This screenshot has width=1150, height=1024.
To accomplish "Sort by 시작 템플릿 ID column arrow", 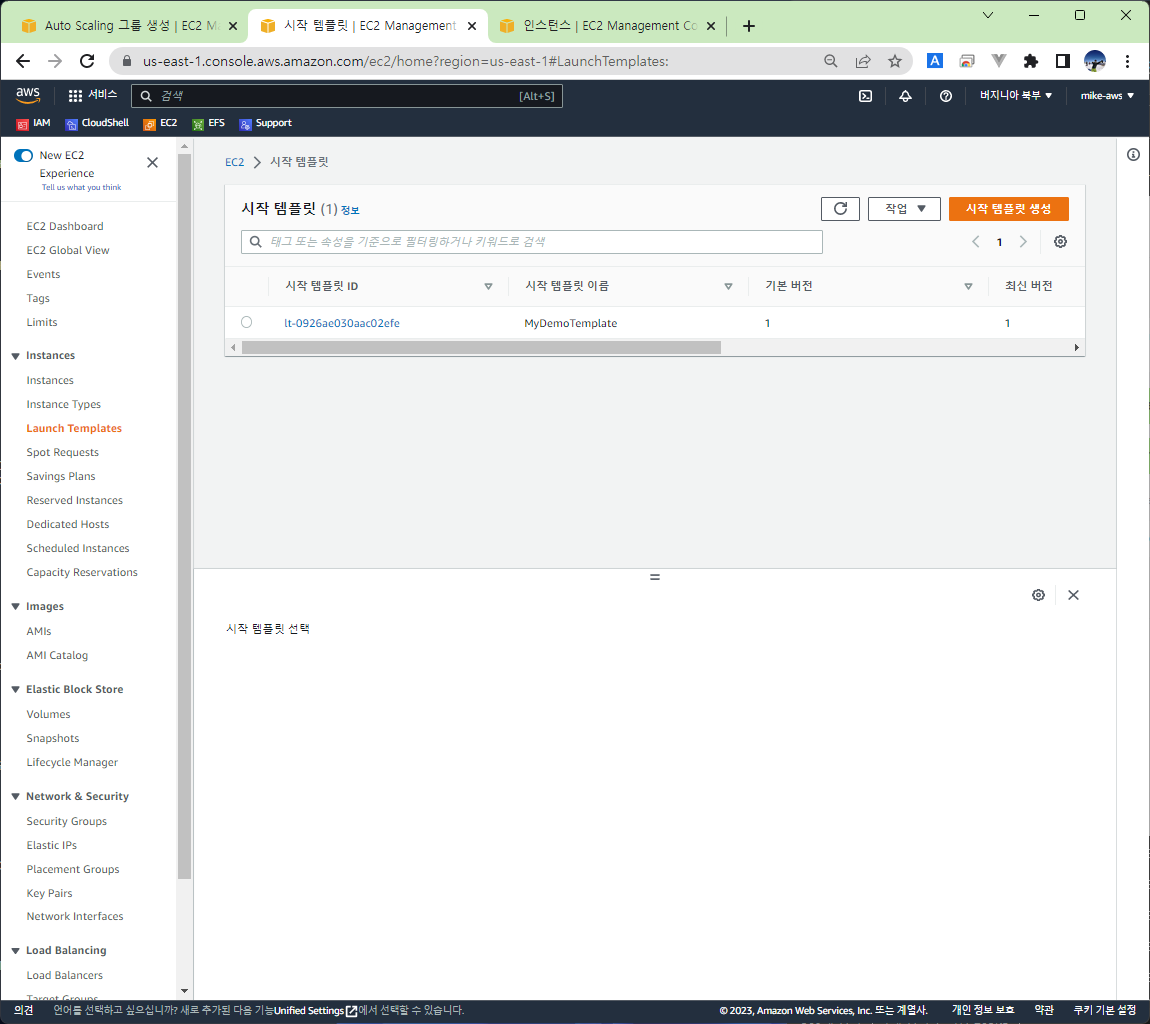I will tap(488, 287).
